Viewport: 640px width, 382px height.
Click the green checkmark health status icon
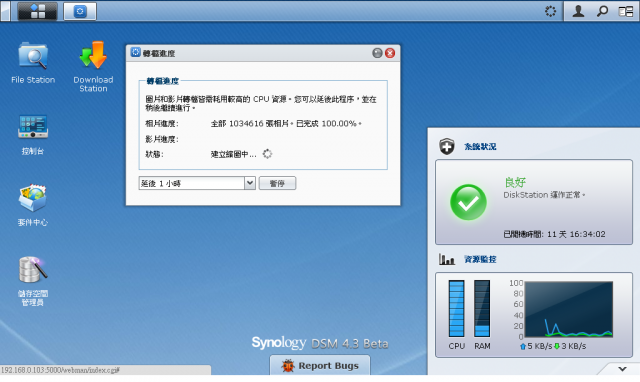pos(468,202)
